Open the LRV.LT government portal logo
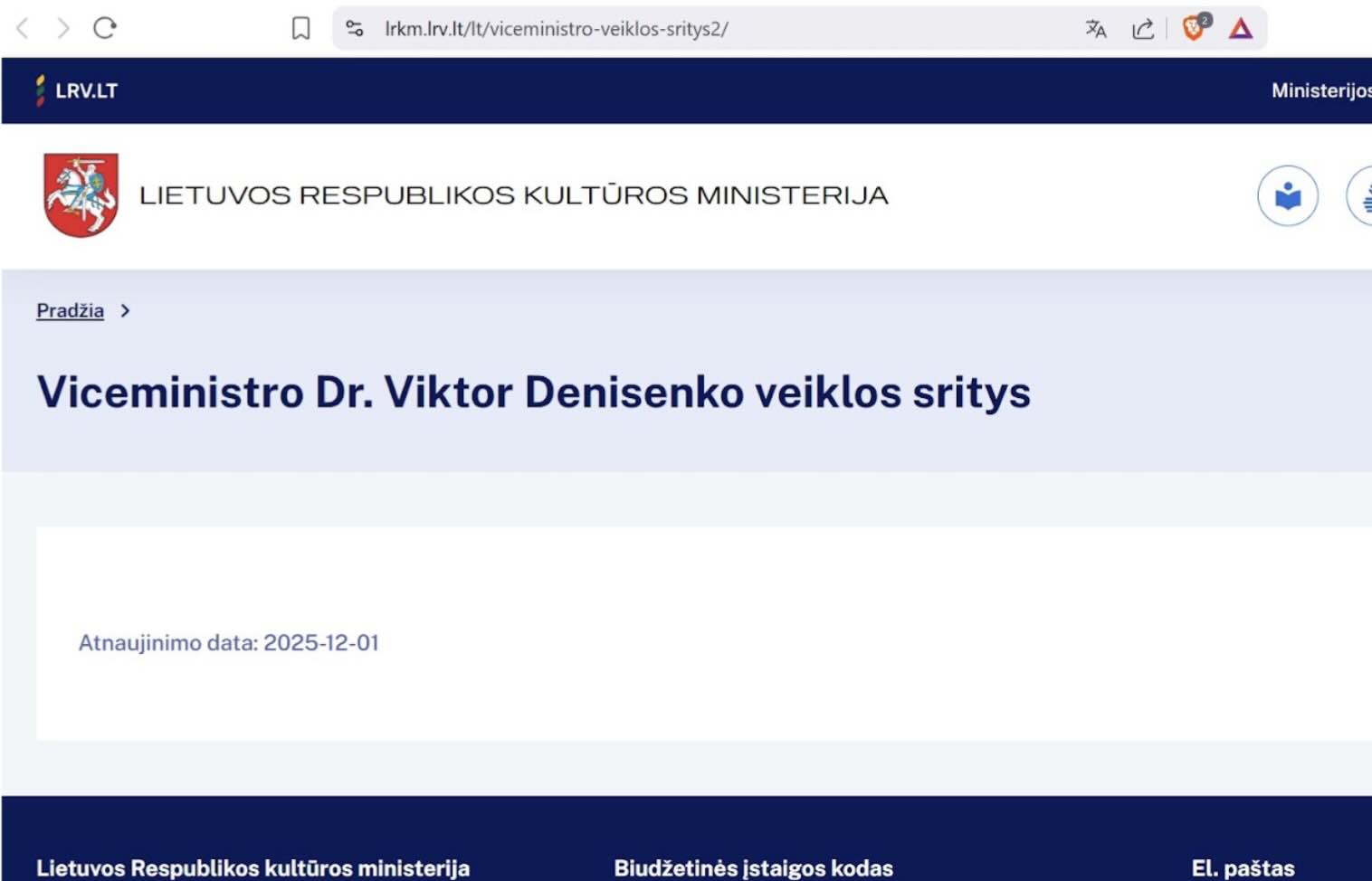 coord(77,90)
